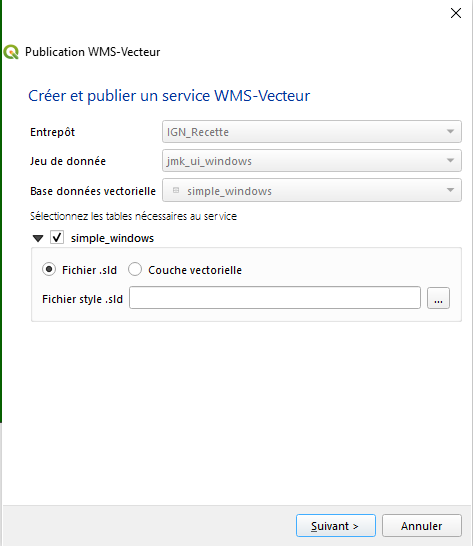Open the Entrepôt dropdown showing IGN_Recette

312,132
